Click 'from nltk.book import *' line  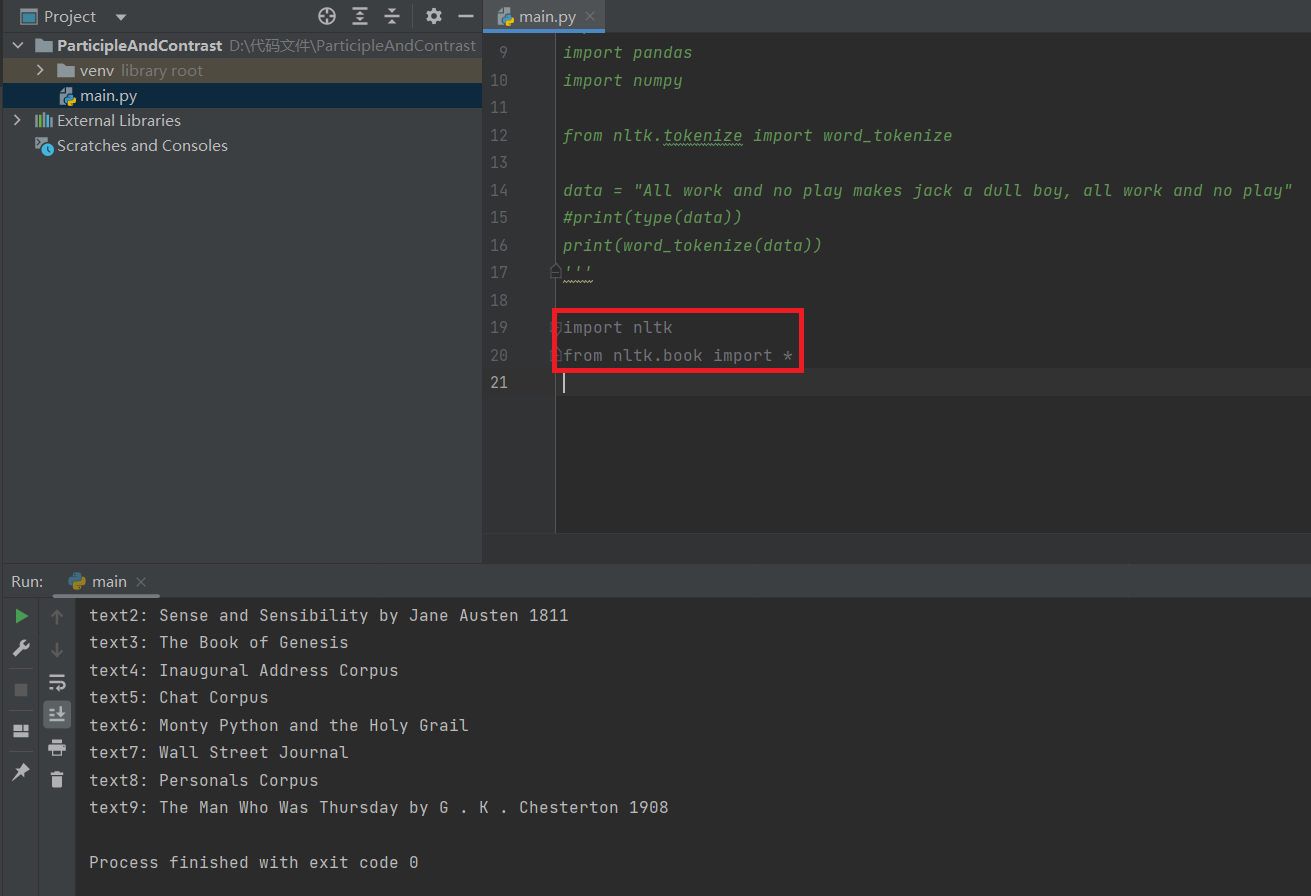[x=678, y=355]
